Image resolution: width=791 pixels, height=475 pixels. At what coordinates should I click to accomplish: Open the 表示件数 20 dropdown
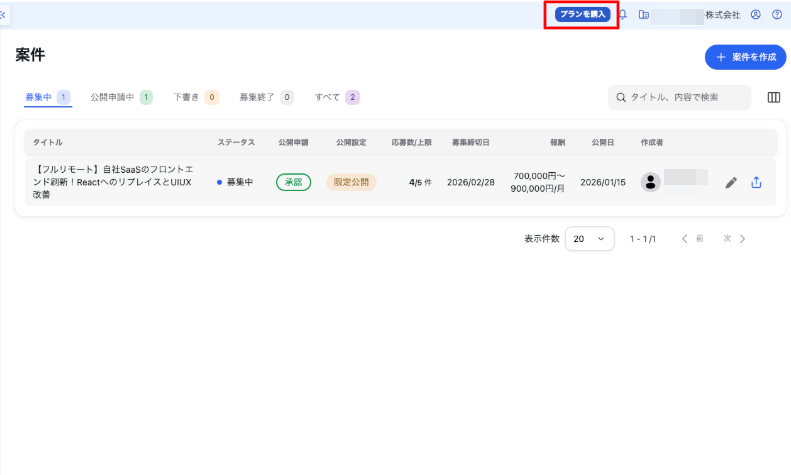[589, 239]
